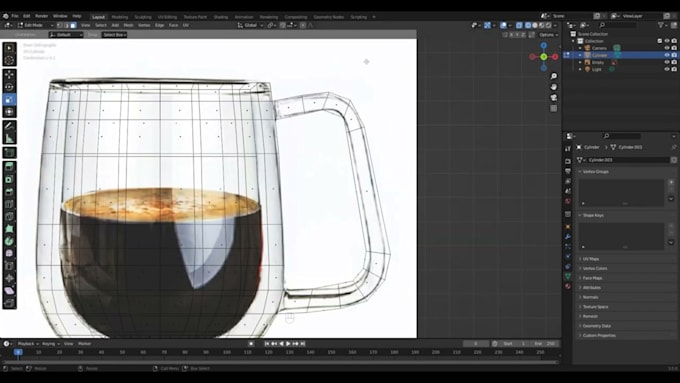Open the Material properties tab icon

(568, 286)
